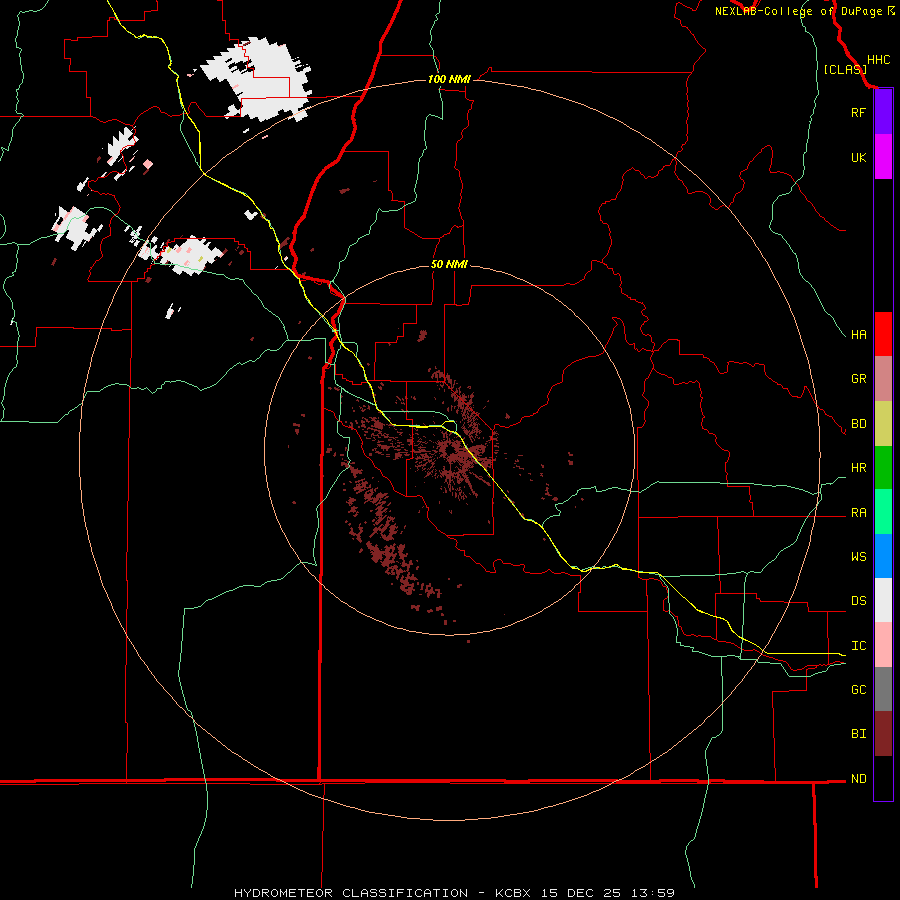Click the HHC product label
The width and height of the screenshot is (900, 900).
[878, 60]
